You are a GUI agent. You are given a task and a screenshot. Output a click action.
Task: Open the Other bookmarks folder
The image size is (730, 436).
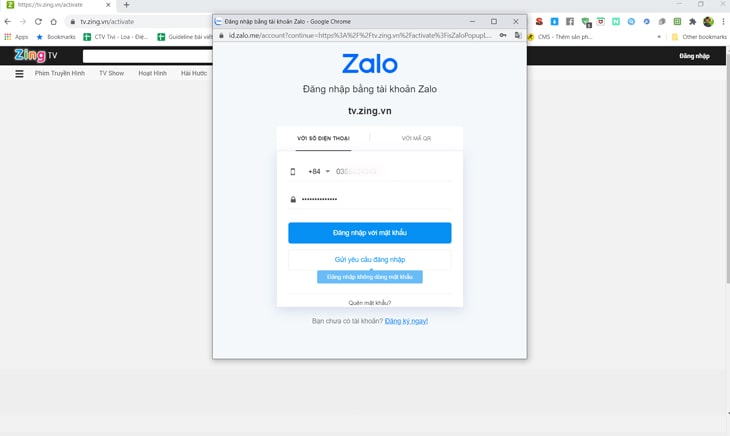click(699, 37)
